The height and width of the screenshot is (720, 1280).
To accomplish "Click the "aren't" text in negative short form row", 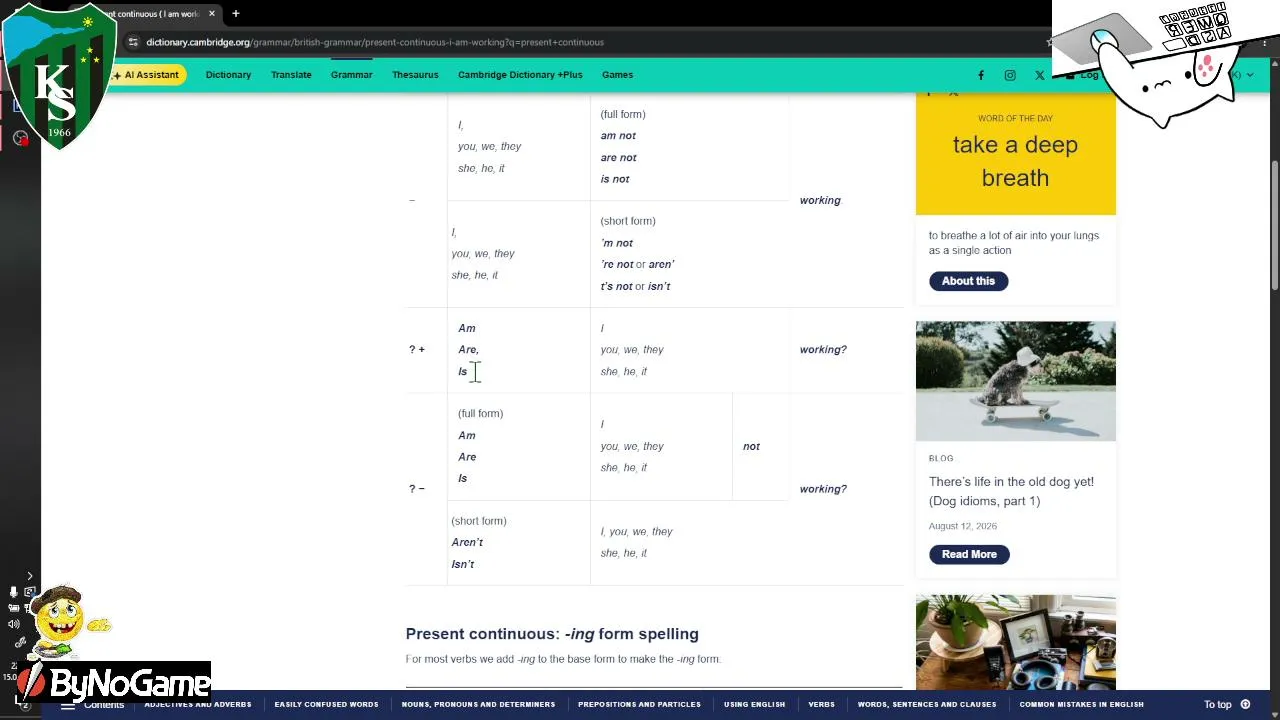I will pyautogui.click(x=662, y=265).
